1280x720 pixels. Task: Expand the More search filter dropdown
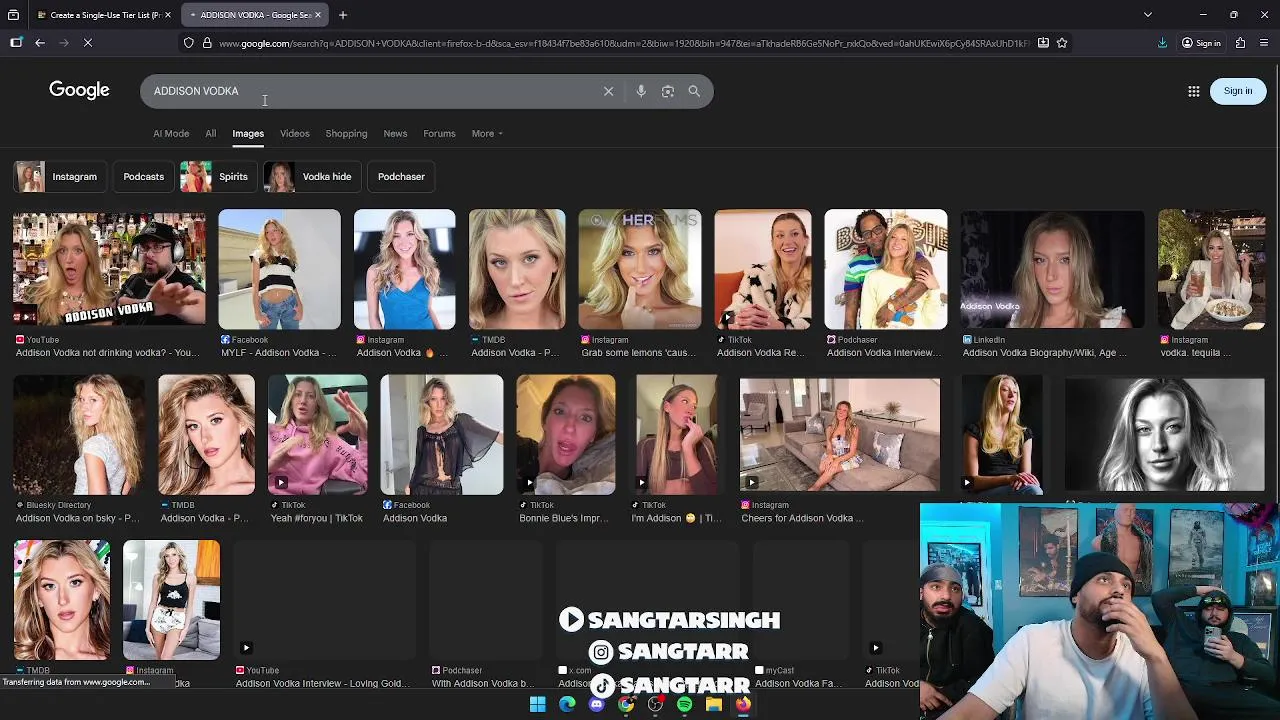coord(487,133)
